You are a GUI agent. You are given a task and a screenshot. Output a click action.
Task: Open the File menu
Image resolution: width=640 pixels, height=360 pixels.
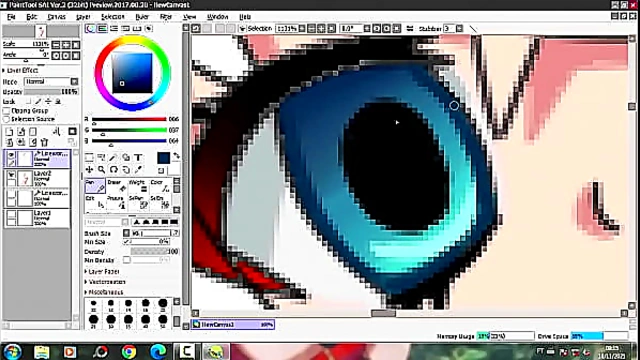tap(11, 17)
